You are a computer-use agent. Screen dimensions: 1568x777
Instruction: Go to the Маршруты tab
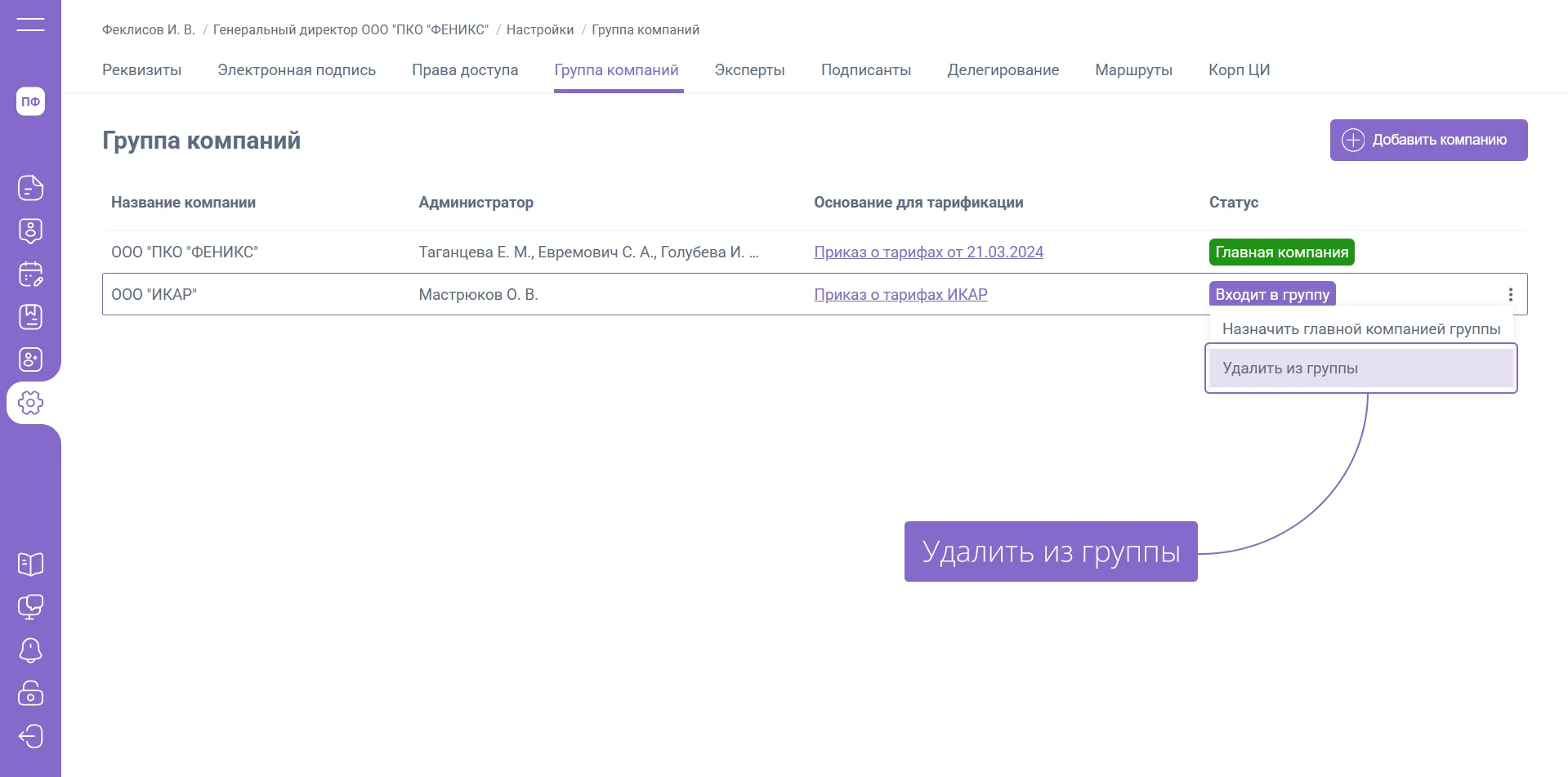(x=1133, y=70)
